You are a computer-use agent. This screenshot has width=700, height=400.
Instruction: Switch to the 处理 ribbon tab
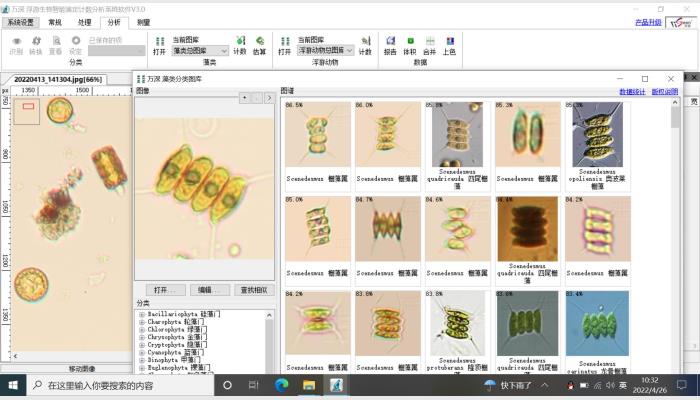[84, 22]
